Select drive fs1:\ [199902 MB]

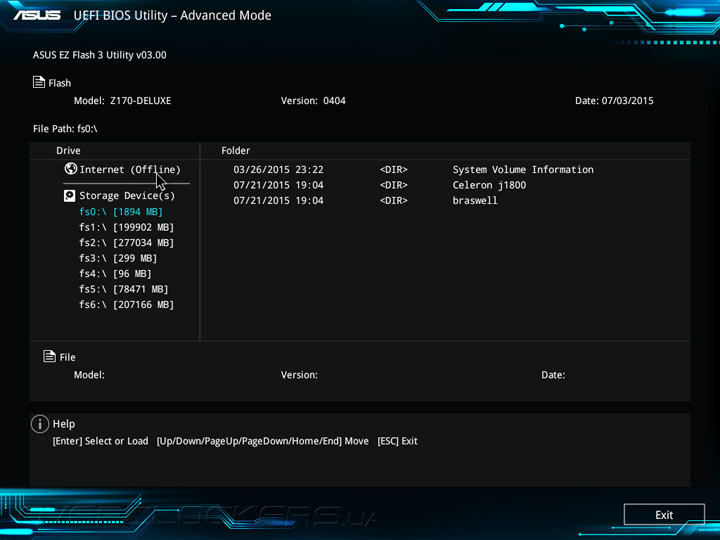(x=126, y=227)
